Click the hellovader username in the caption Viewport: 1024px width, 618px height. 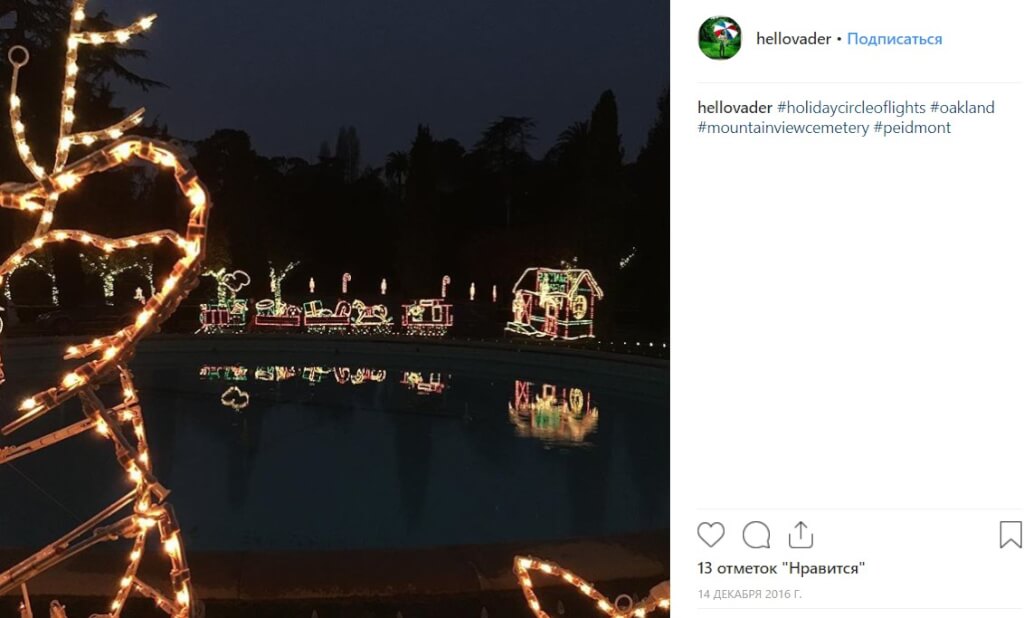click(735, 108)
